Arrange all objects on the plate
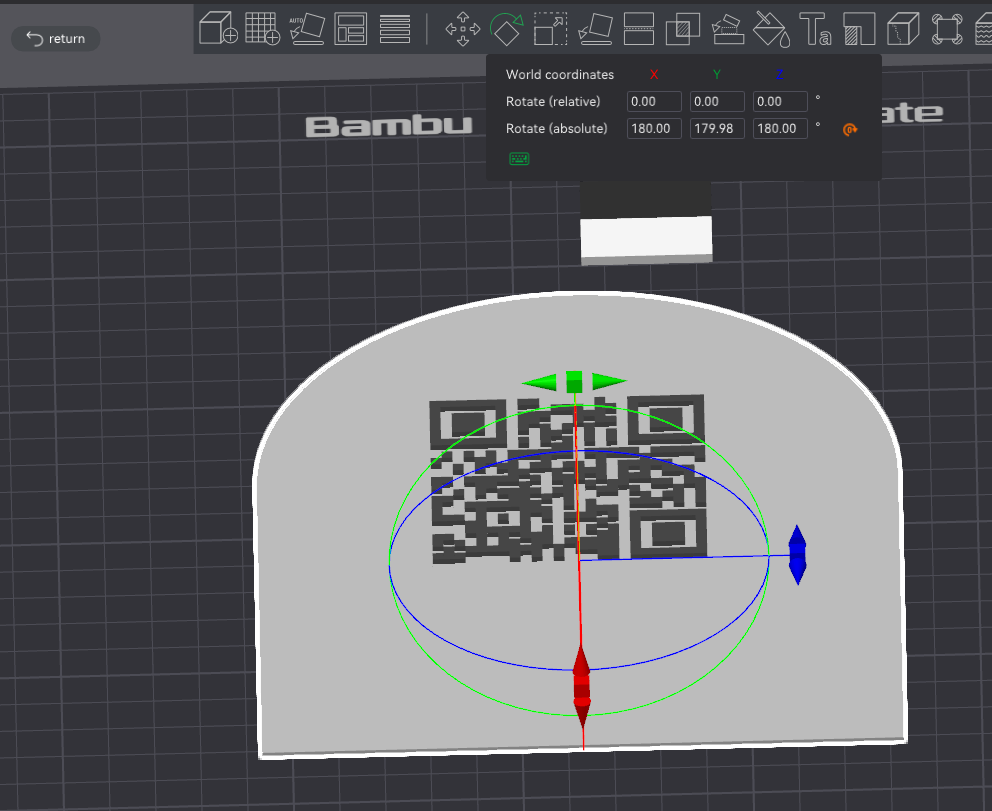 pyautogui.click(x=350, y=28)
